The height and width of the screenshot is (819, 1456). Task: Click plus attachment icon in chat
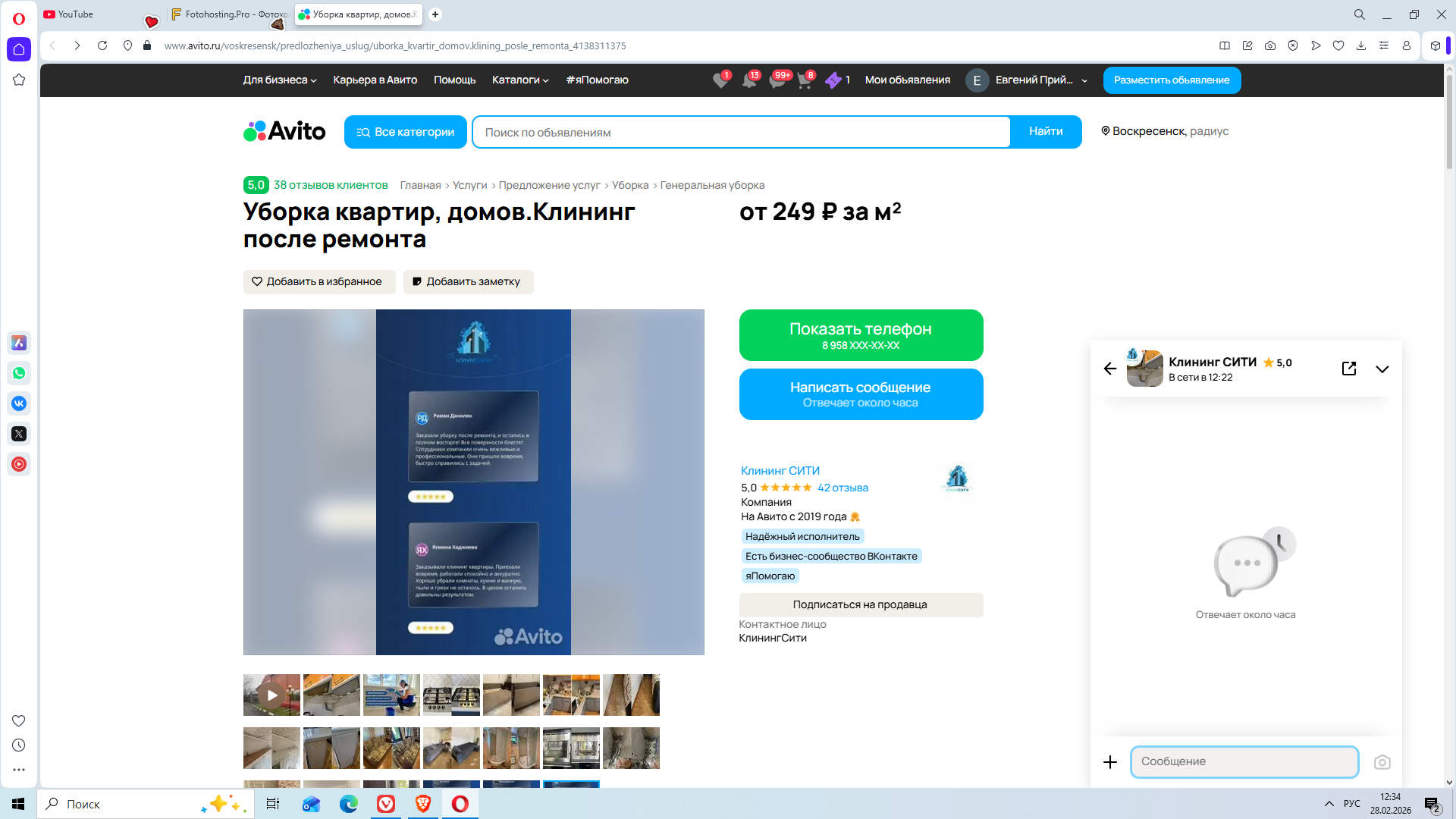[x=1110, y=762]
